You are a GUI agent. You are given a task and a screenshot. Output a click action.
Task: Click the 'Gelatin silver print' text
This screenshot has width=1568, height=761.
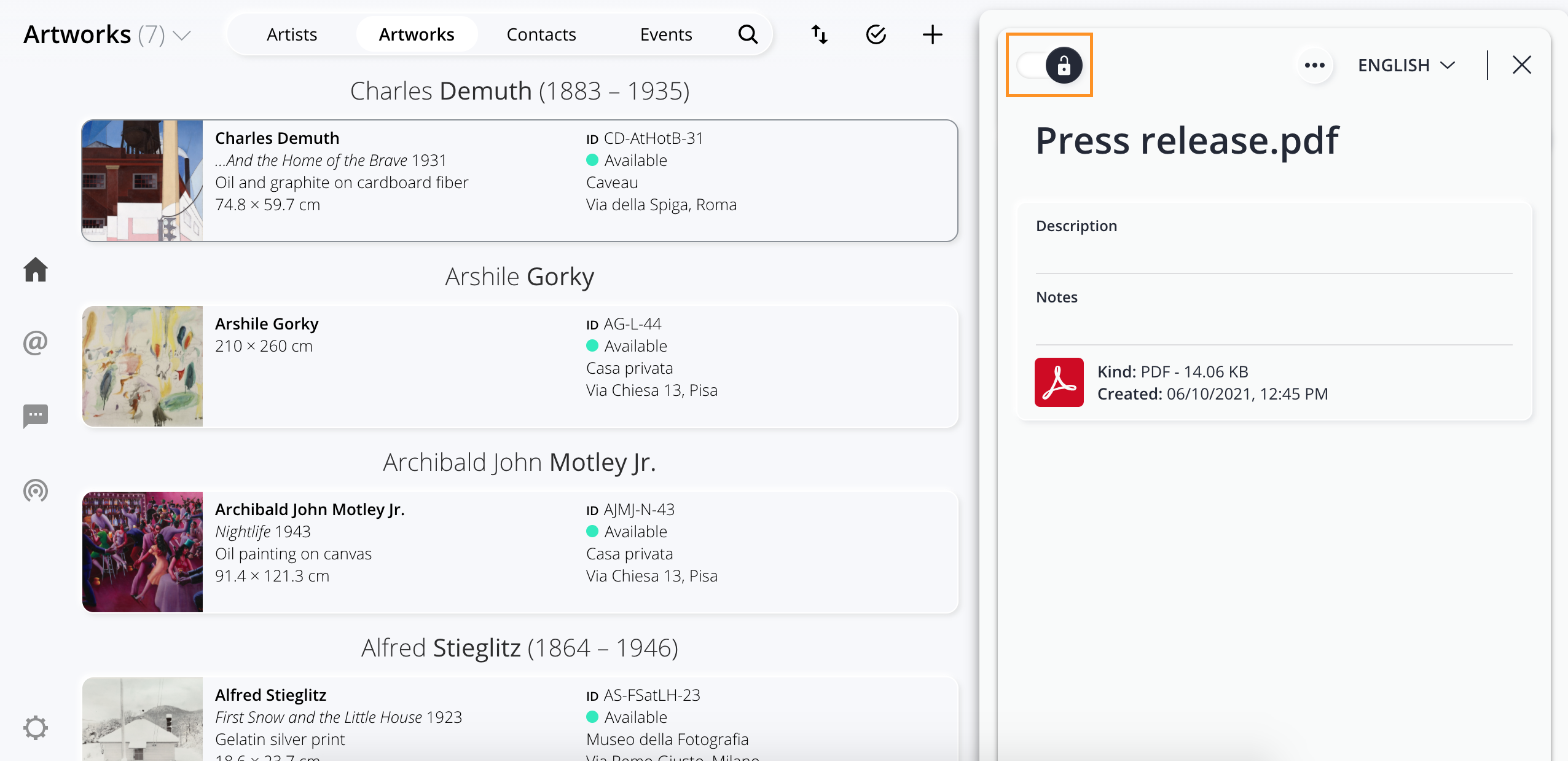(280, 739)
